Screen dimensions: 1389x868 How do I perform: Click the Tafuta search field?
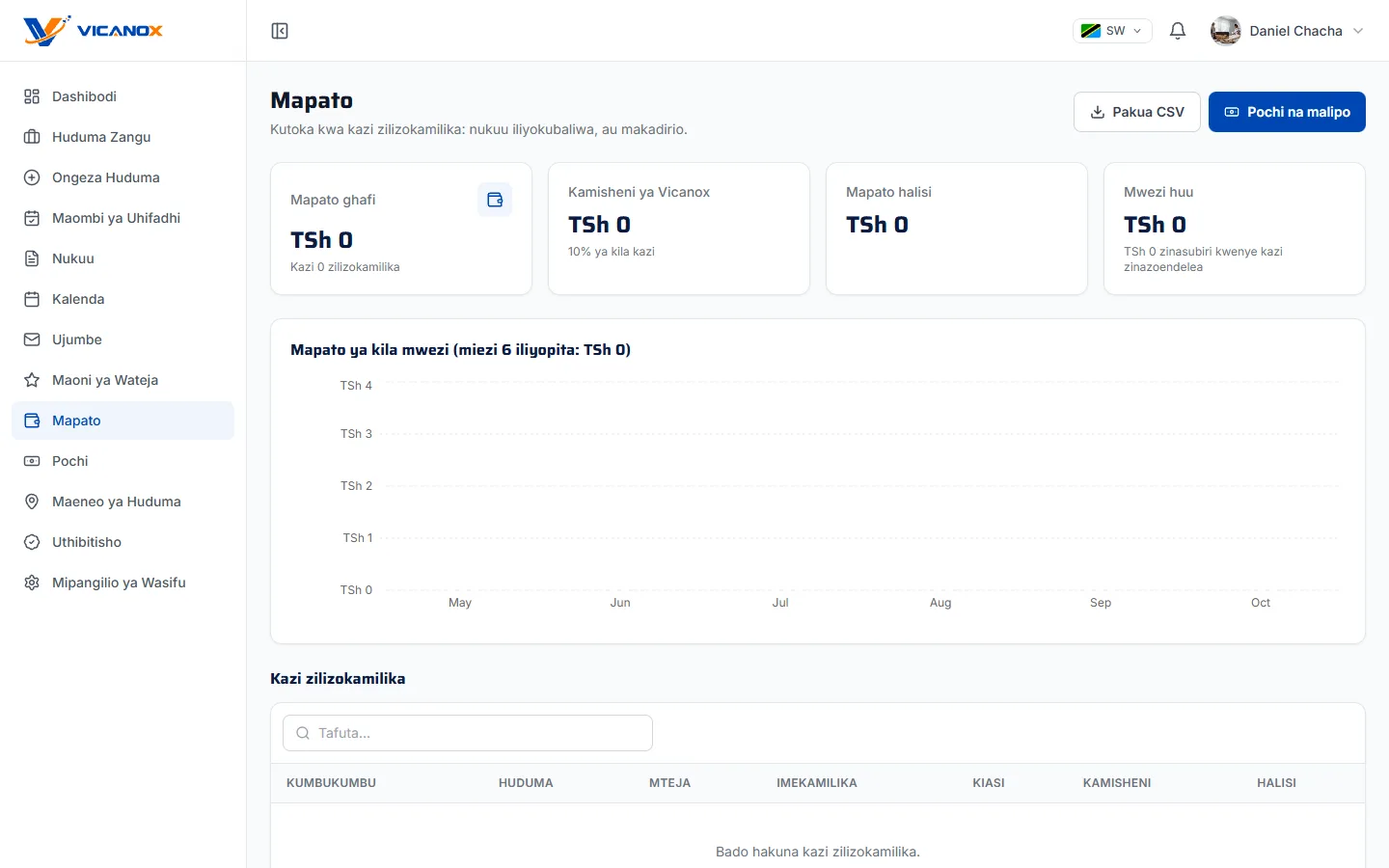point(468,733)
